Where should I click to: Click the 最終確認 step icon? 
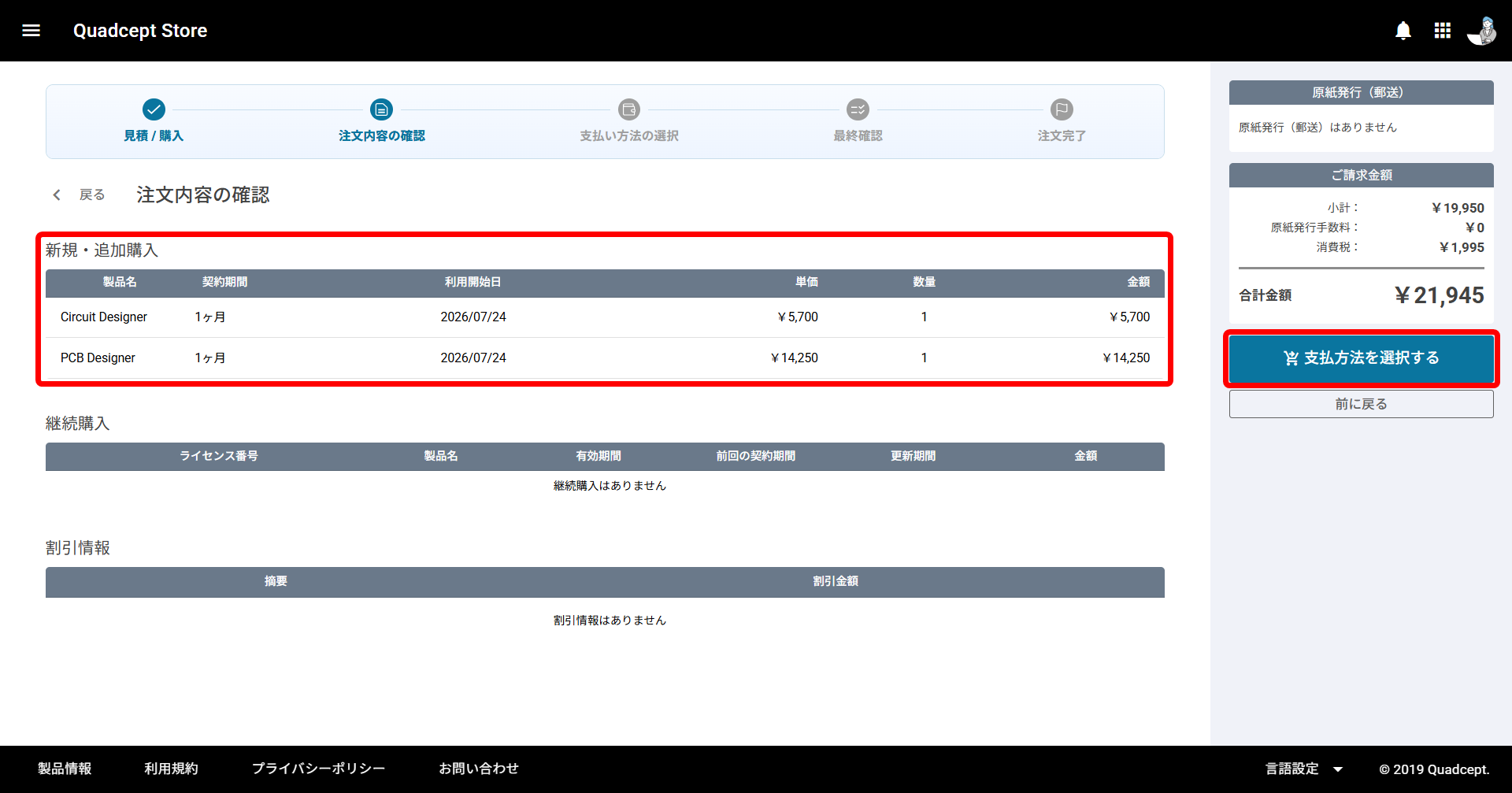click(858, 109)
